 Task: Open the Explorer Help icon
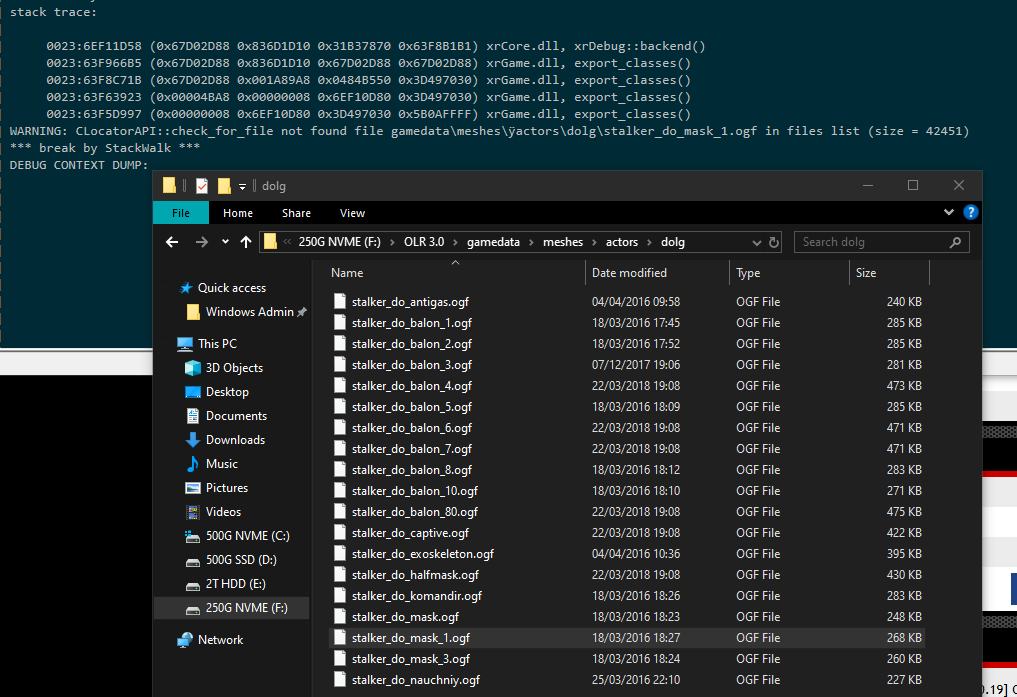970,212
